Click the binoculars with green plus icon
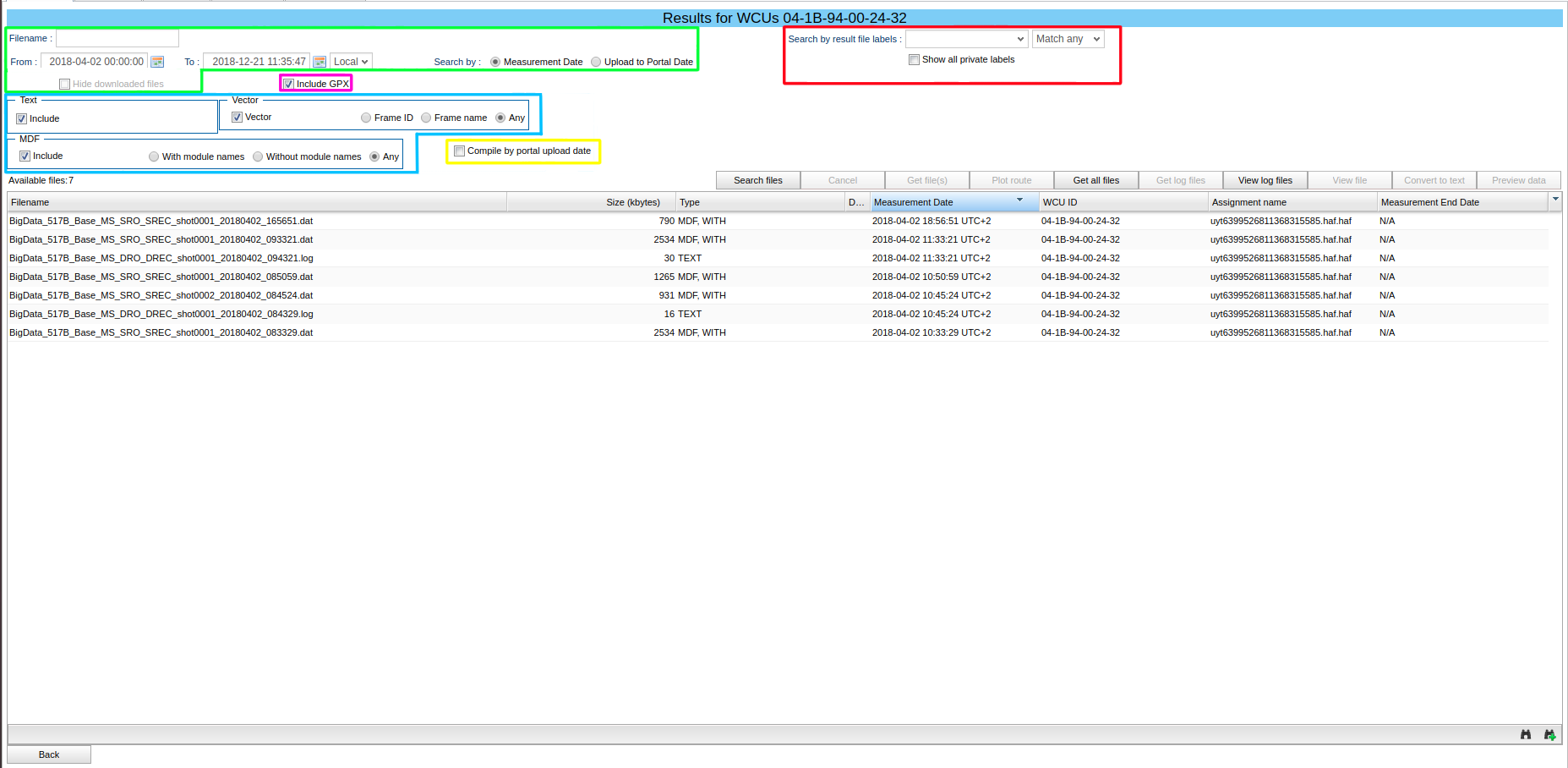 (x=1549, y=734)
